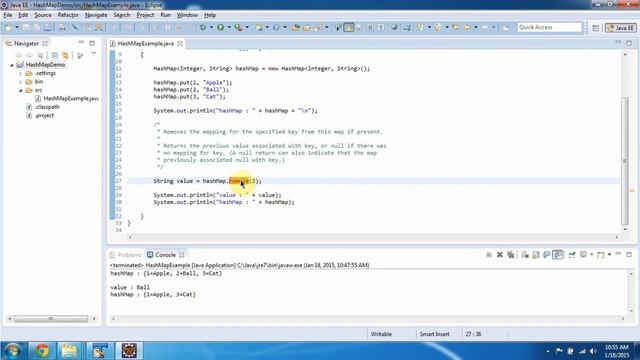
Task: Open the Edit menu
Action: pos(23,15)
